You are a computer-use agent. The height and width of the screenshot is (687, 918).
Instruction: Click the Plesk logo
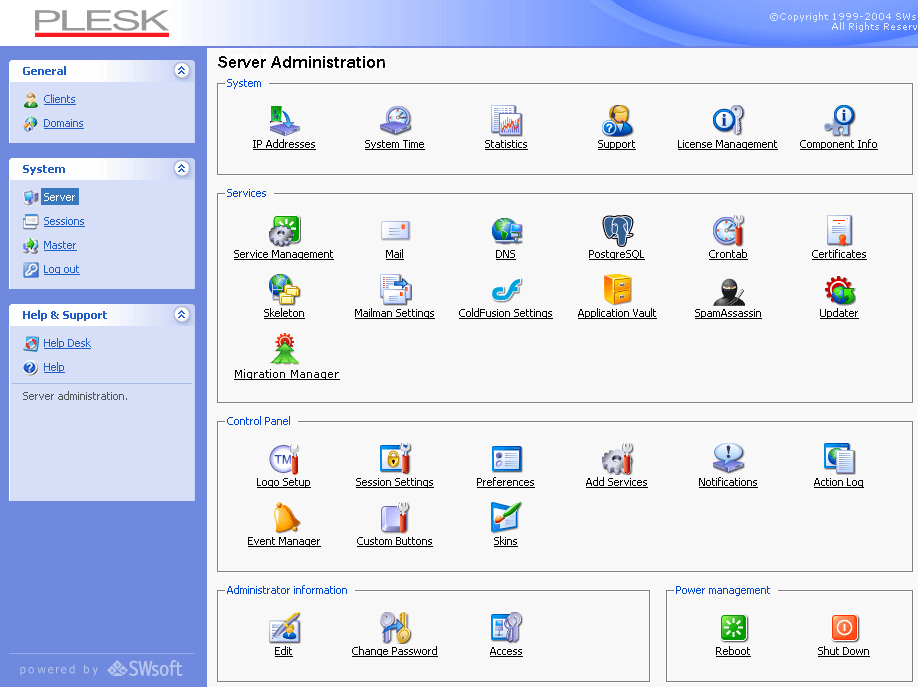[101, 23]
